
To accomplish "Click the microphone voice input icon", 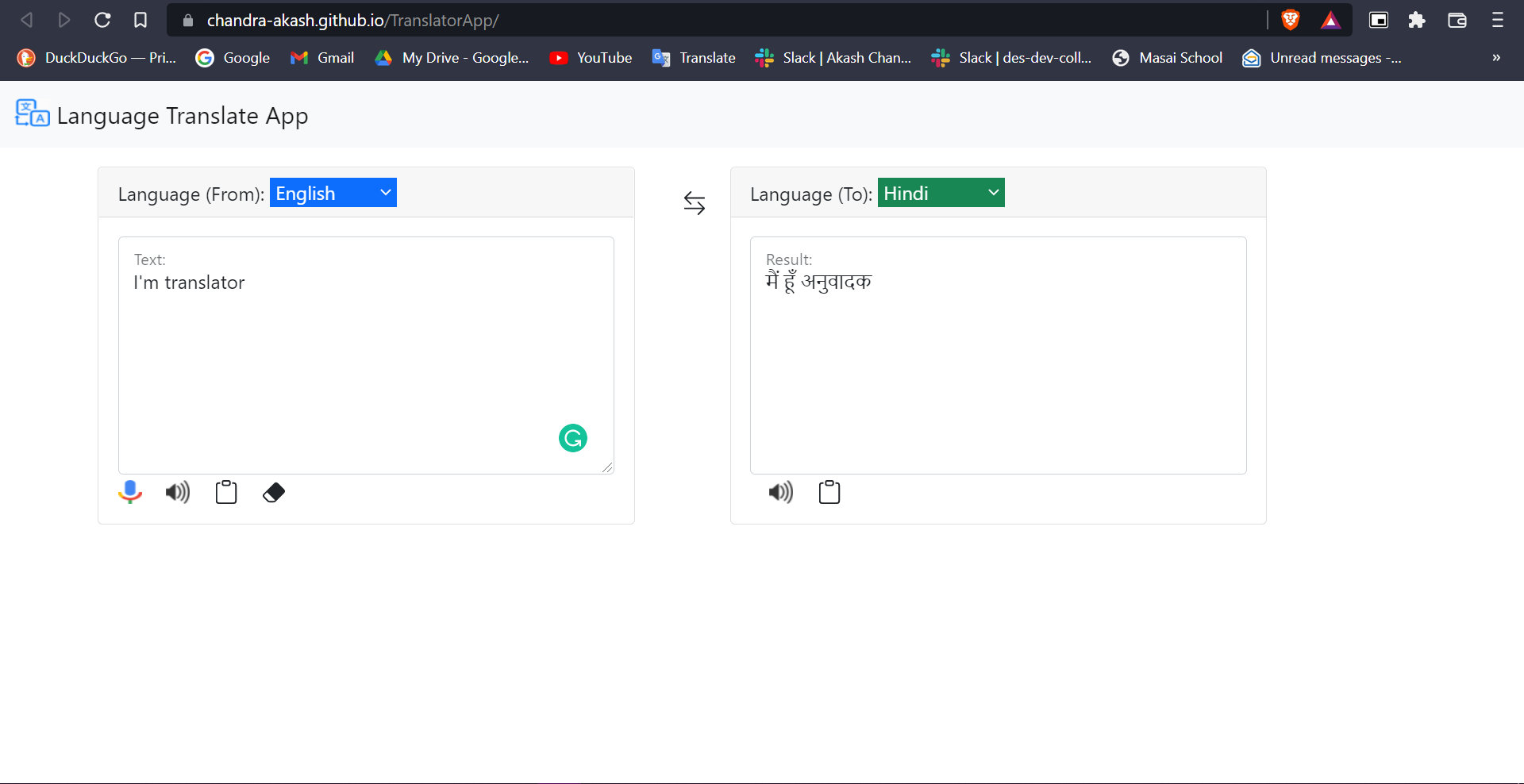I will pos(130,493).
